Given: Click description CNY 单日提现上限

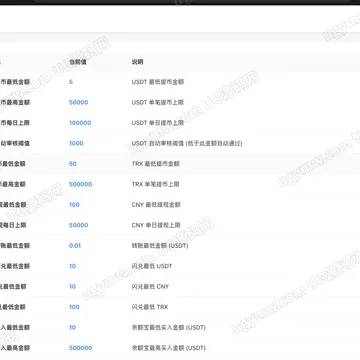Looking at the screenshot, I should 156,225.
